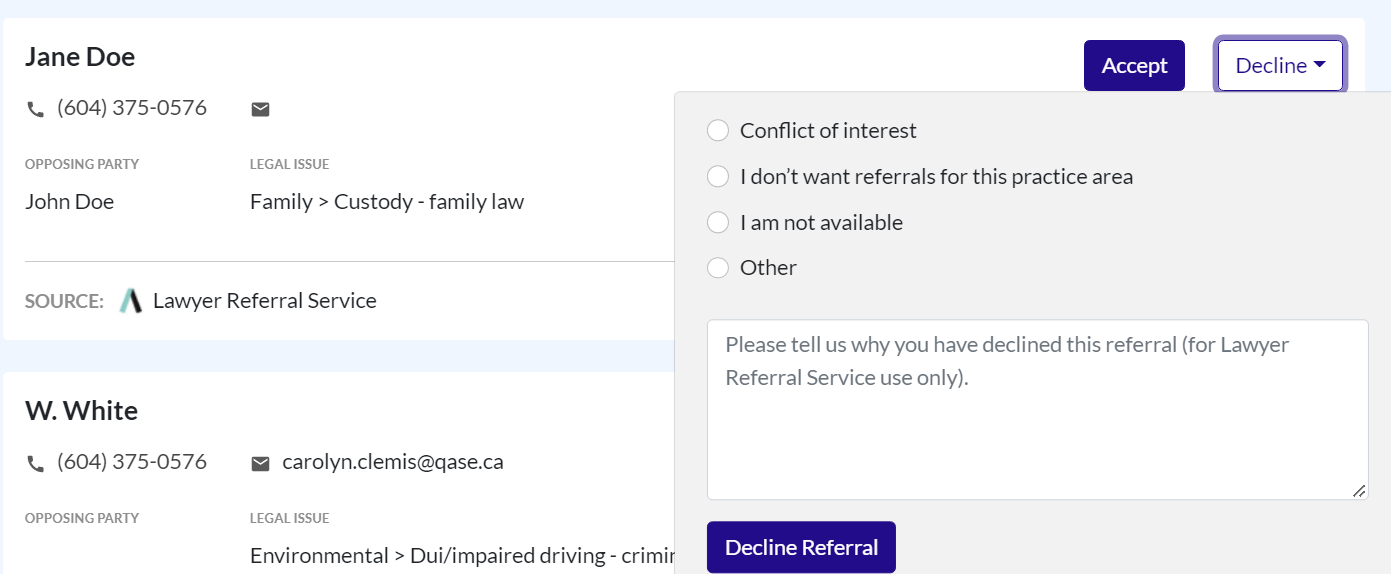Click the phone icon beside Jane Doe's number
Screen dimensions: 1391x574
coord(36,109)
